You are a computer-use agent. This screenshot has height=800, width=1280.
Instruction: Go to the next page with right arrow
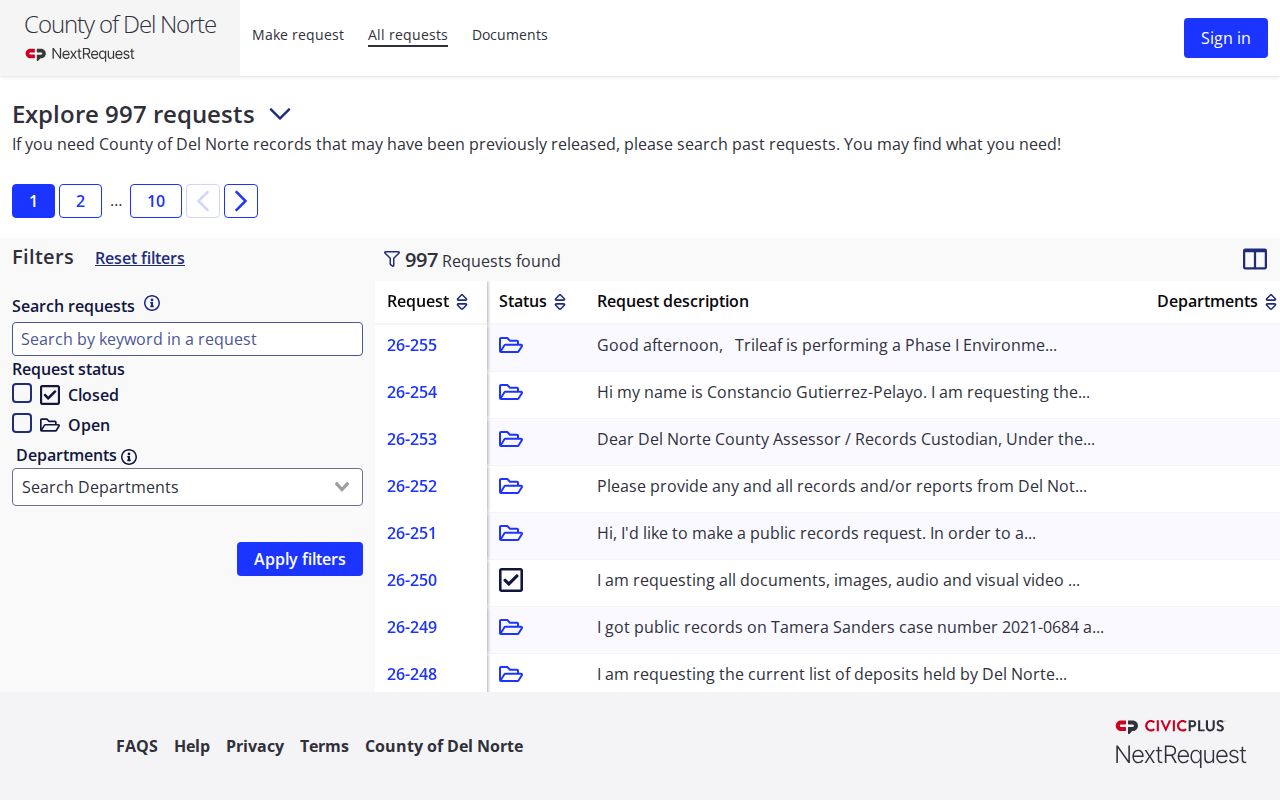point(241,201)
